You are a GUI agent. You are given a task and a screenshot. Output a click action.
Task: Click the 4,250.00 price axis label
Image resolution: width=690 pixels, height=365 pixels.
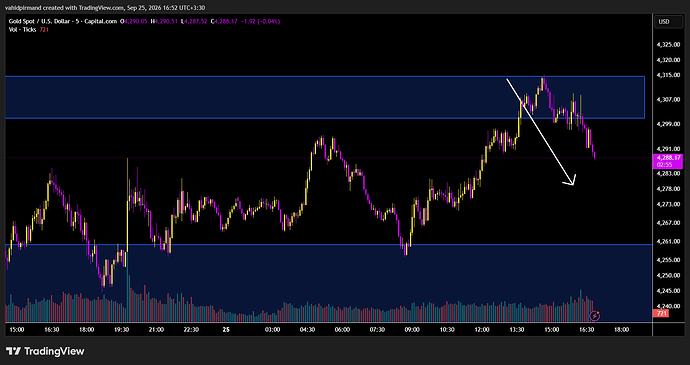pyautogui.click(x=668, y=275)
